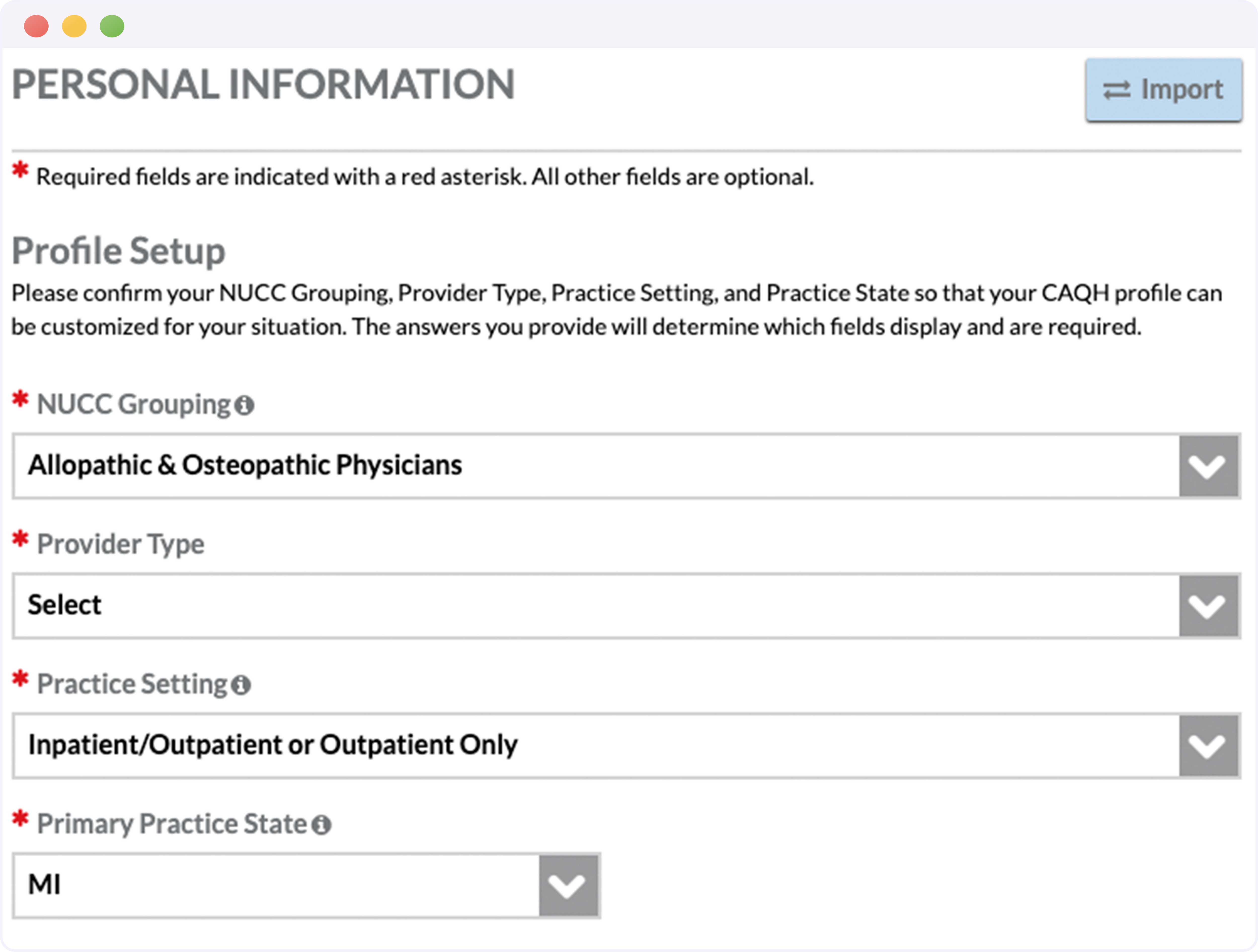1258x952 pixels.
Task: Click the Practice Setting info icon
Action: 241,685
